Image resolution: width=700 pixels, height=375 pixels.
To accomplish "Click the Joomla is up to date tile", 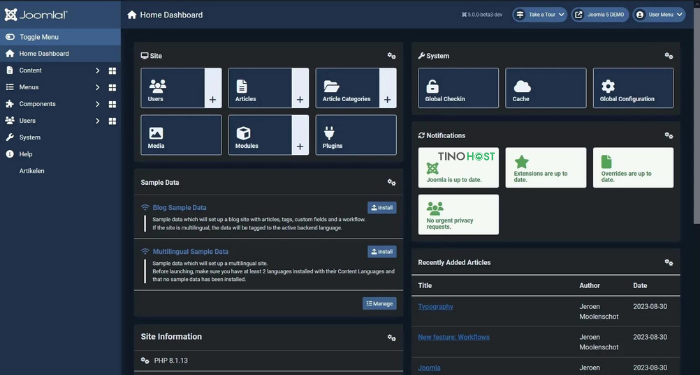I will (458, 167).
